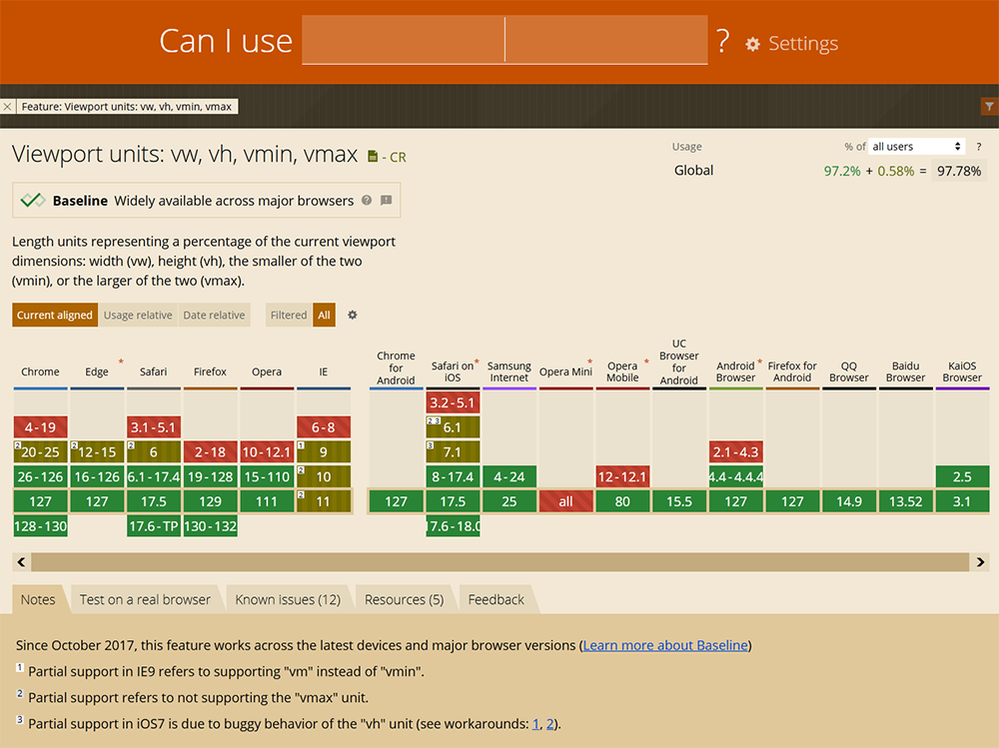Open the Notes tab

pyautogui.click(x=38, y=600)
